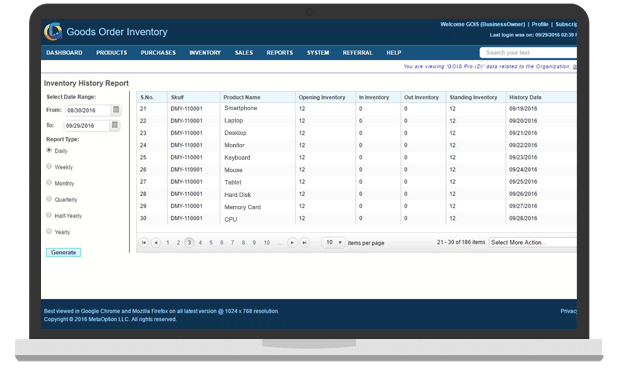Open the Reports menu
The image size is (618, 376).
(x=280, y=52)
